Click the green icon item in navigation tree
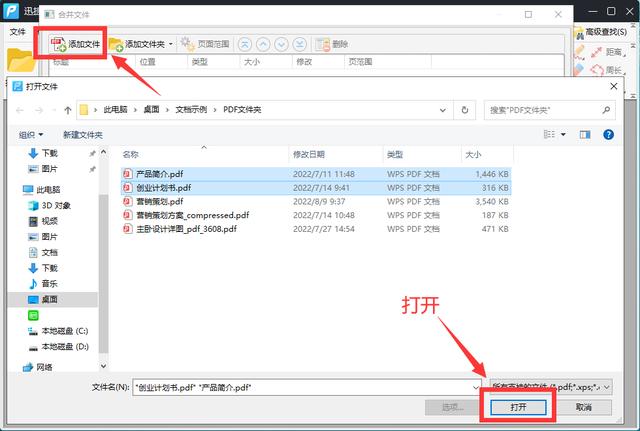640x431 pixels. coord(33,315)
